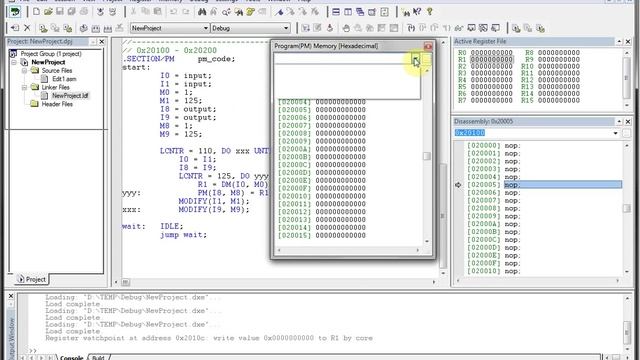Close the Disassembly panel

[x=628, y=122]
